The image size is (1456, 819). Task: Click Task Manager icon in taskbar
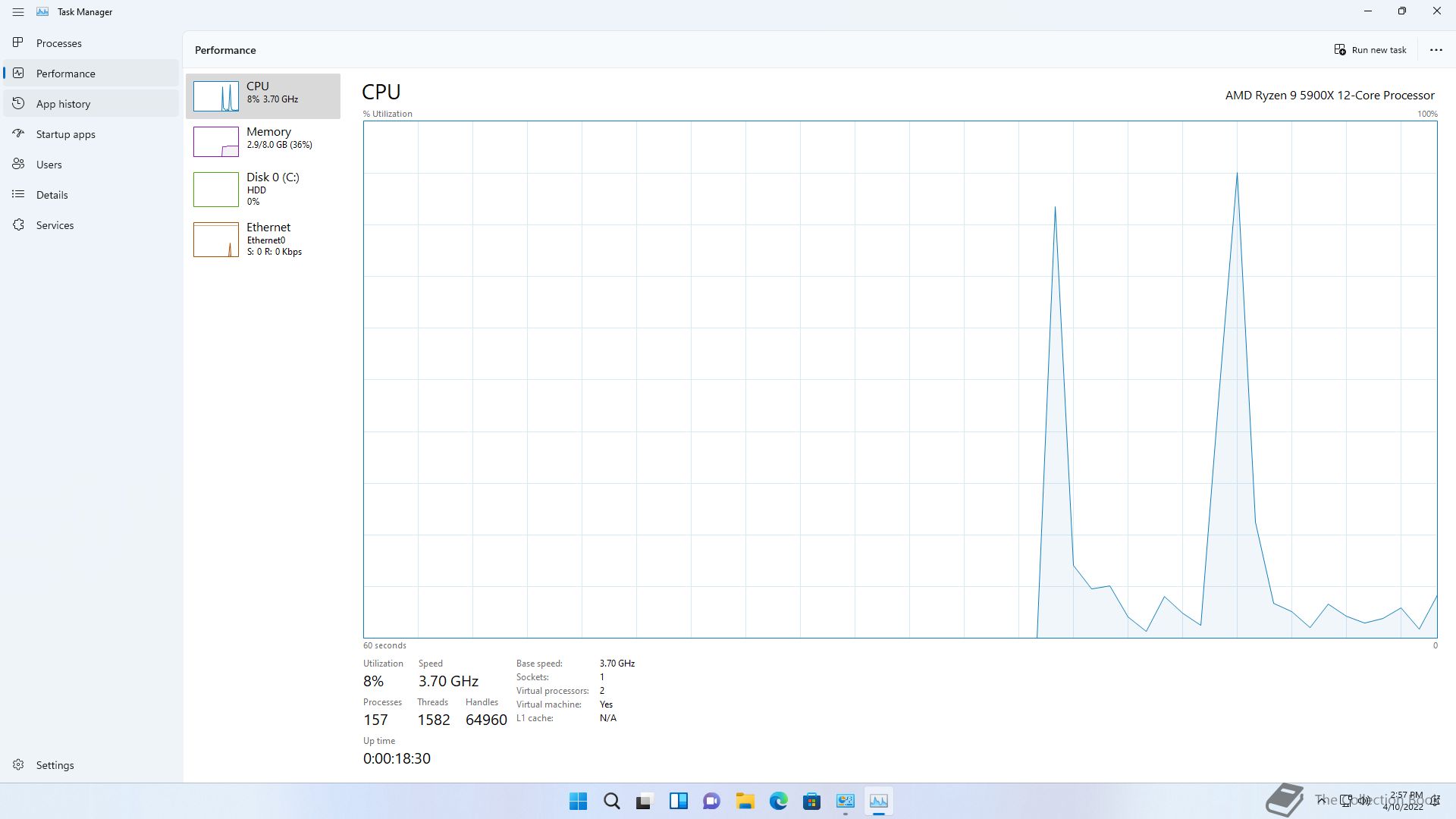click(x=878, y=801)
